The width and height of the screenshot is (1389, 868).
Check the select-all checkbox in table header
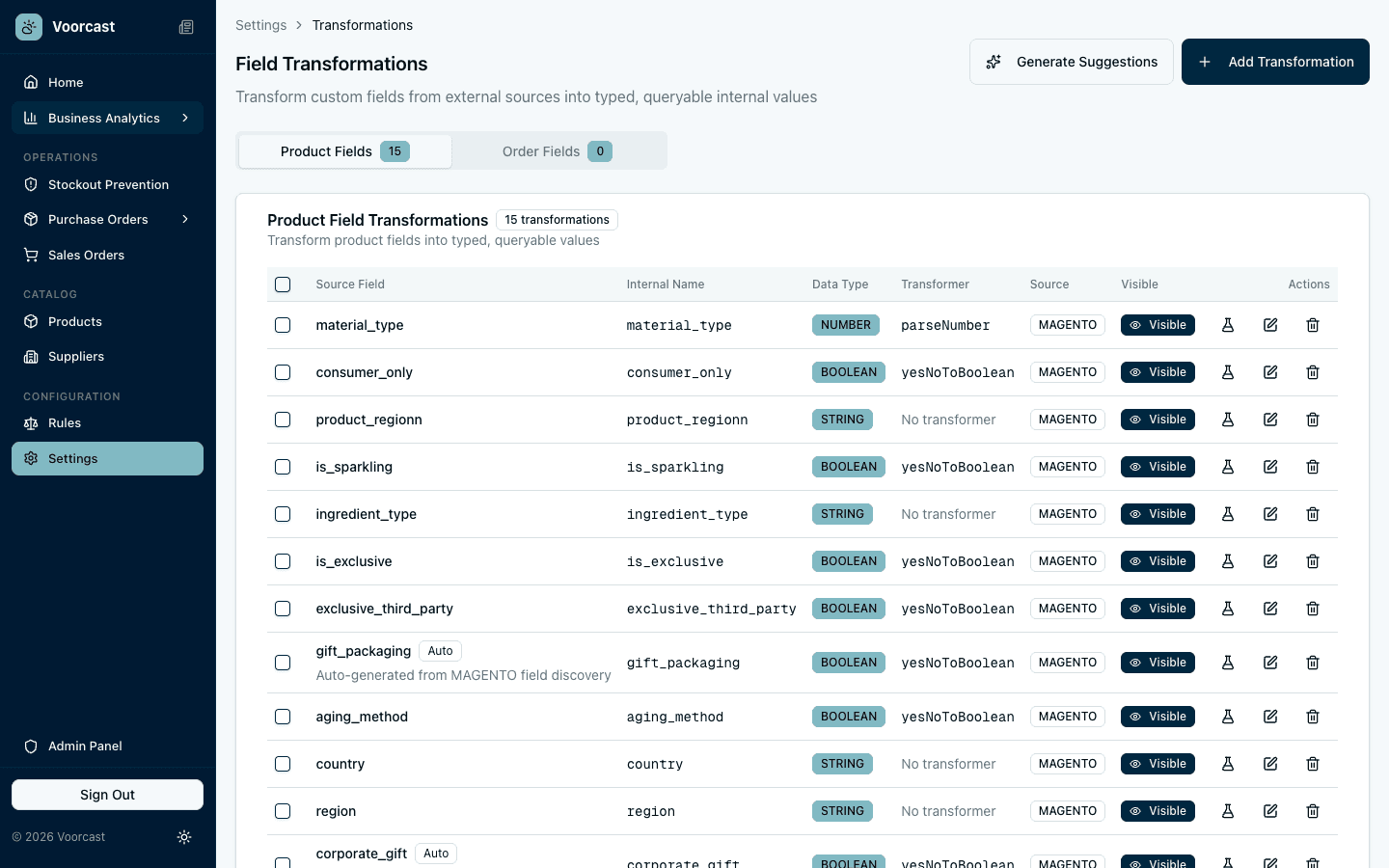tap(283, 285)
